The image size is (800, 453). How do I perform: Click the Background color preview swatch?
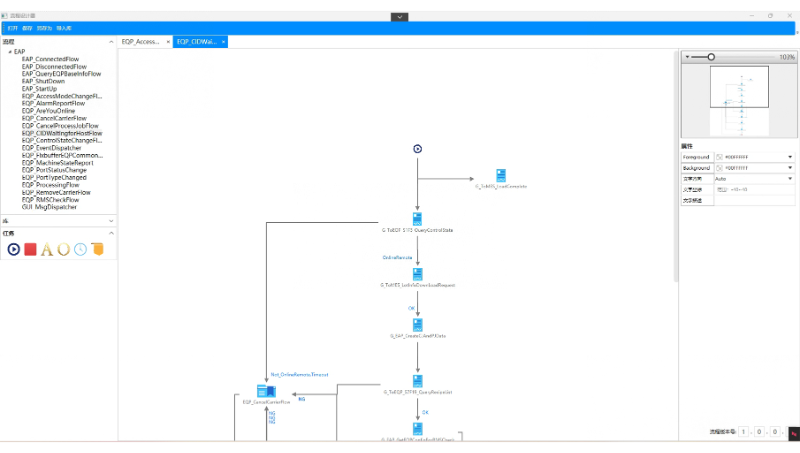click(719, 168)
